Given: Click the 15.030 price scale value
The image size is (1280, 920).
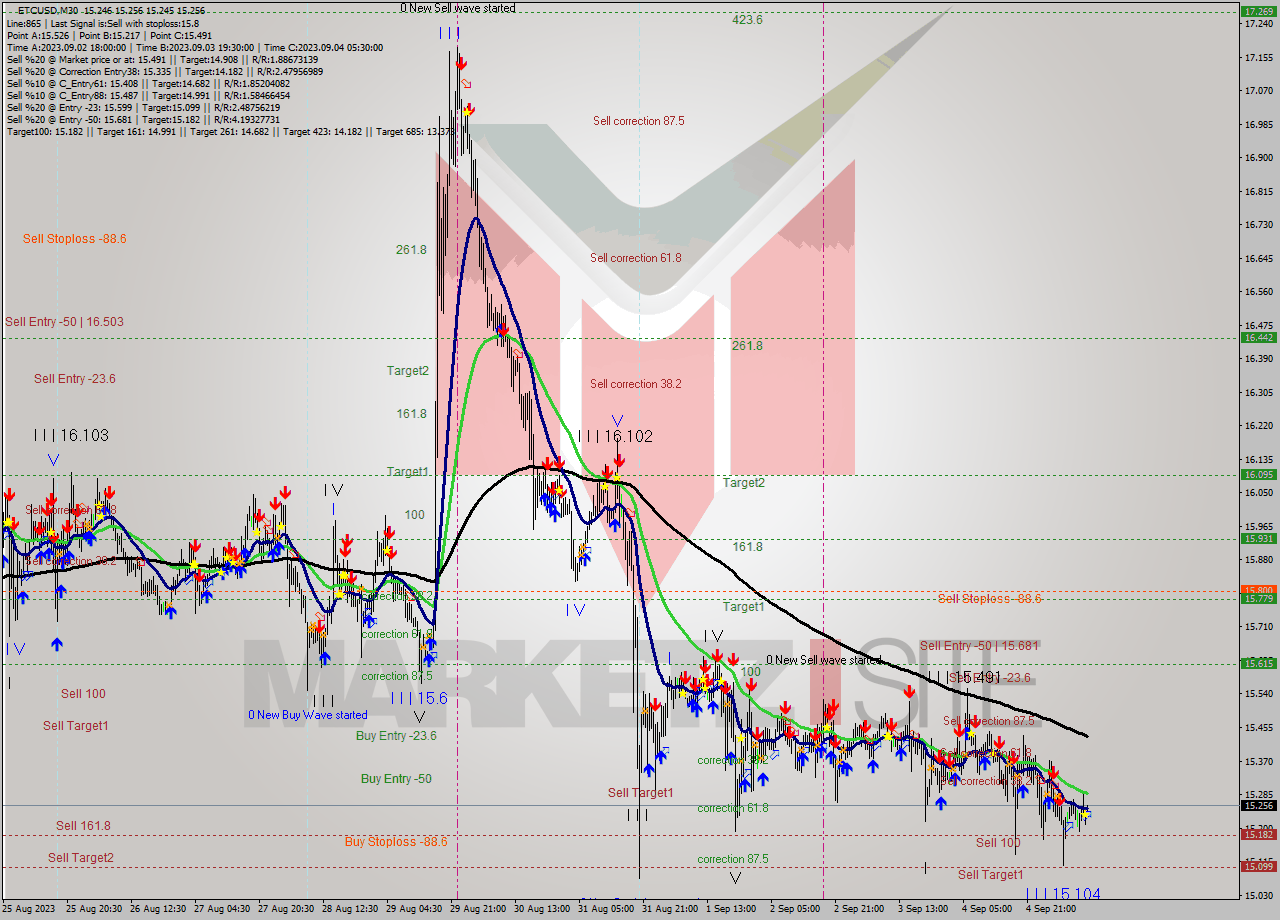Looking at the screenshot, I should (x=1258, y=894).
